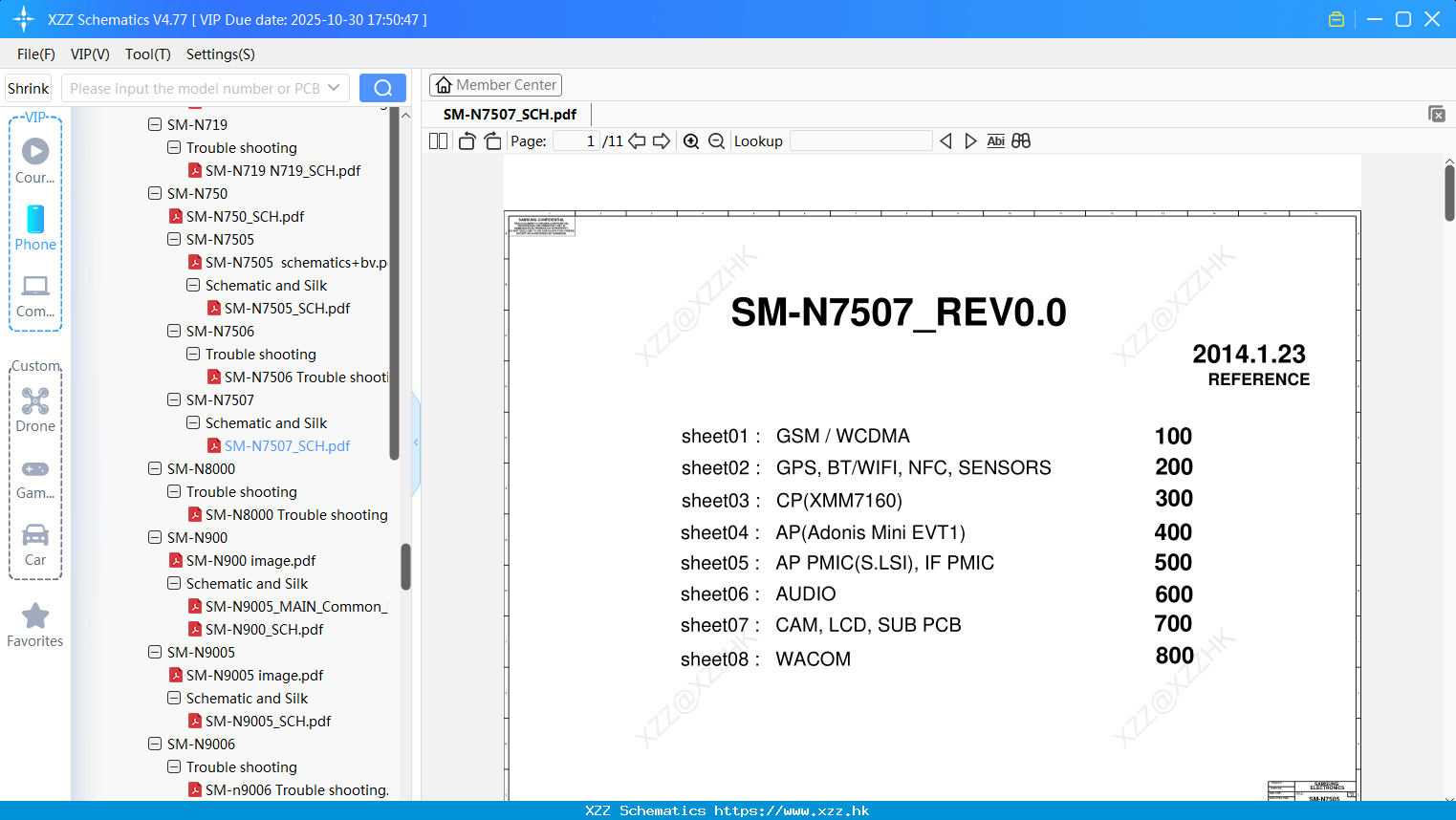Collapse the tree panel with side handle
Viewport: 1456px width, 820px height.
[x=416, y=442]
